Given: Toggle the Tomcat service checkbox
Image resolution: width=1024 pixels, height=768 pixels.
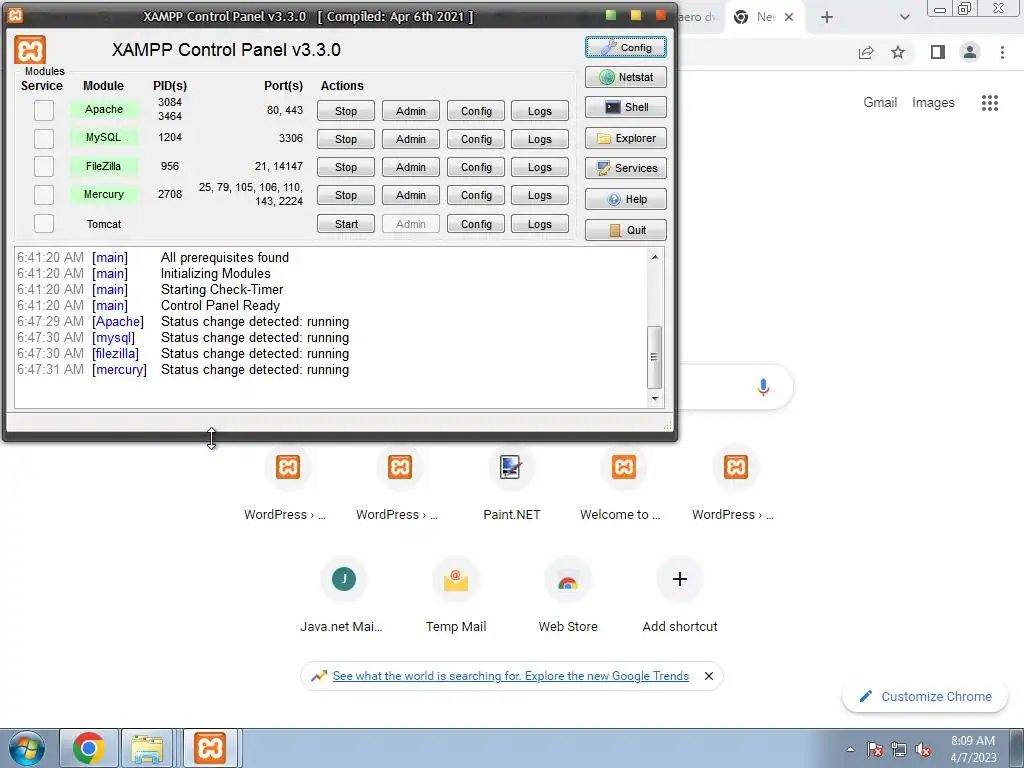Looking at the screenshot, I should 44,223.
